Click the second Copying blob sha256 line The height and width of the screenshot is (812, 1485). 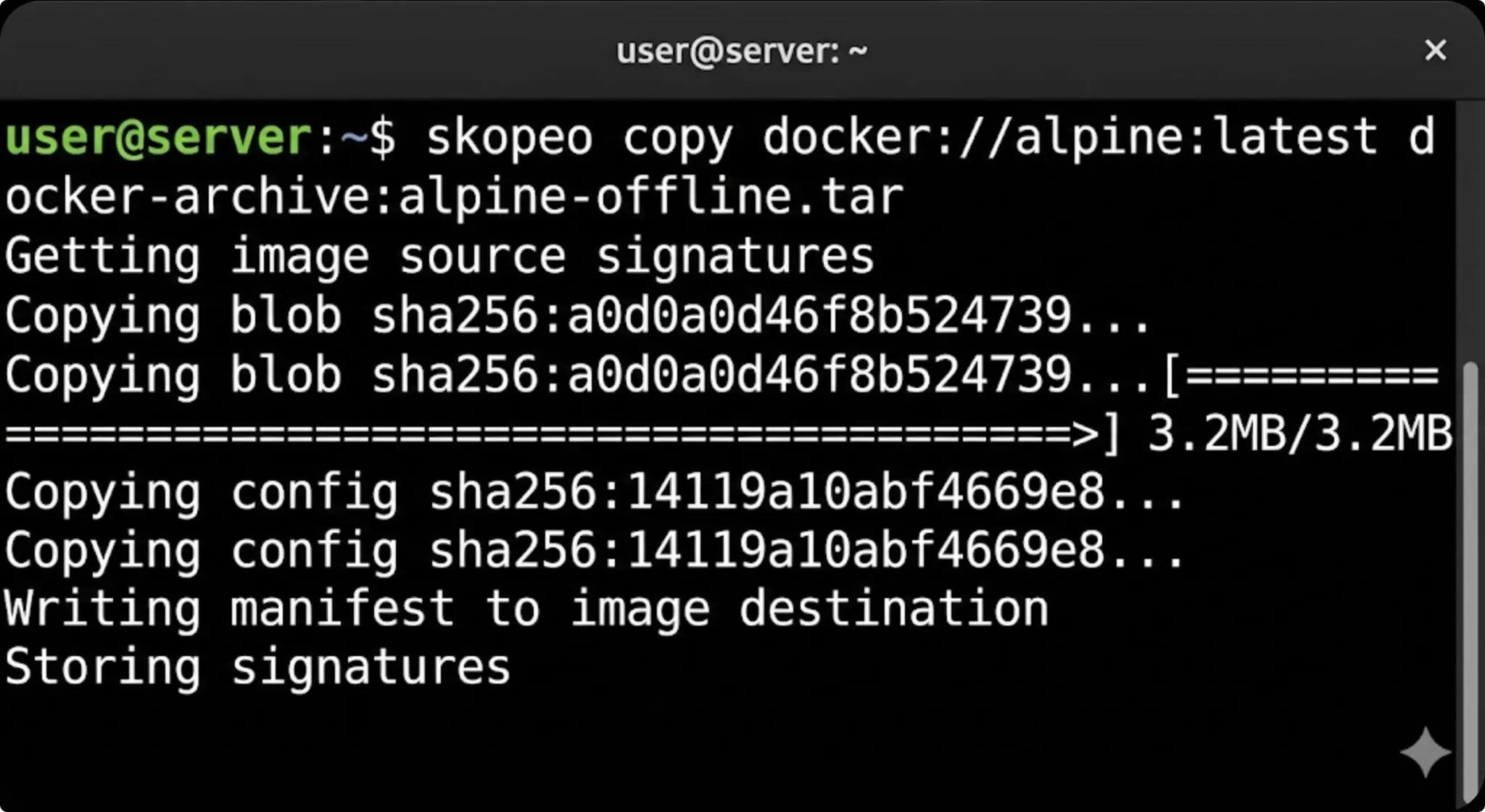pos(576,376)
